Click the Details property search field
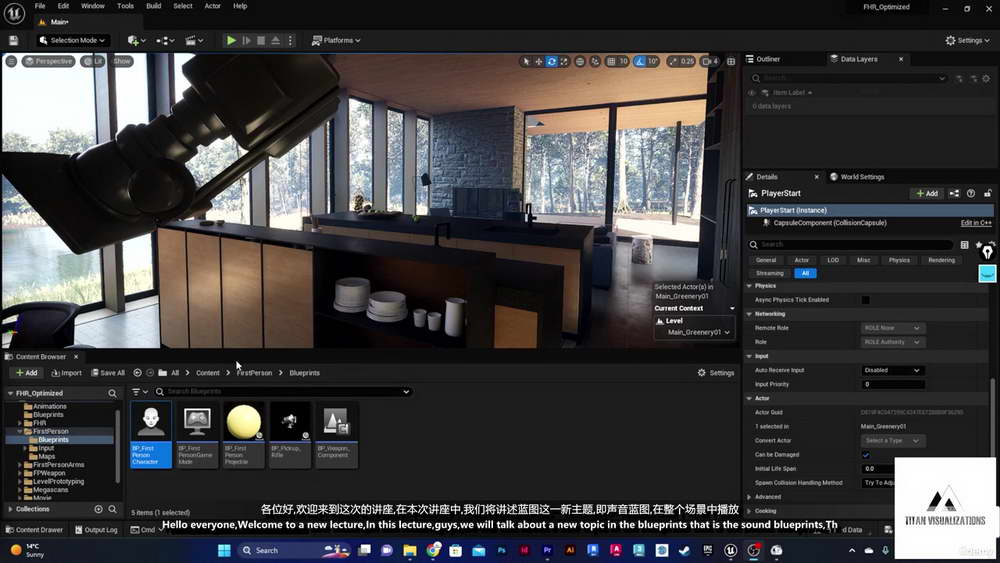Viewport: 1000px width, 563px height. click(x=850, y=244)
